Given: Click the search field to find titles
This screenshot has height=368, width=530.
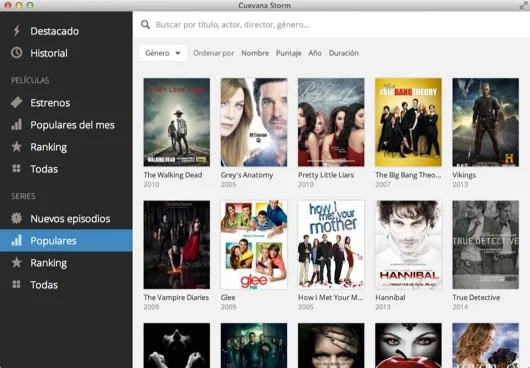Looking at the screenshot, I should [331, 25].
